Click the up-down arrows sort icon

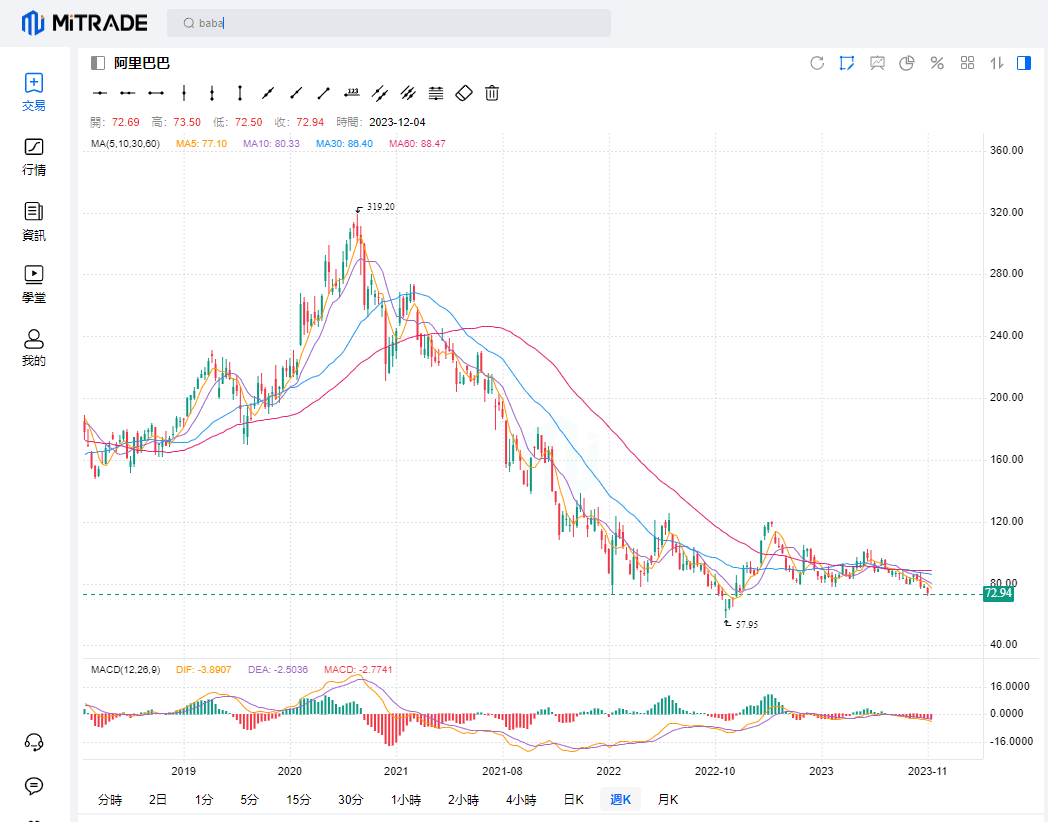click(996, 63)
